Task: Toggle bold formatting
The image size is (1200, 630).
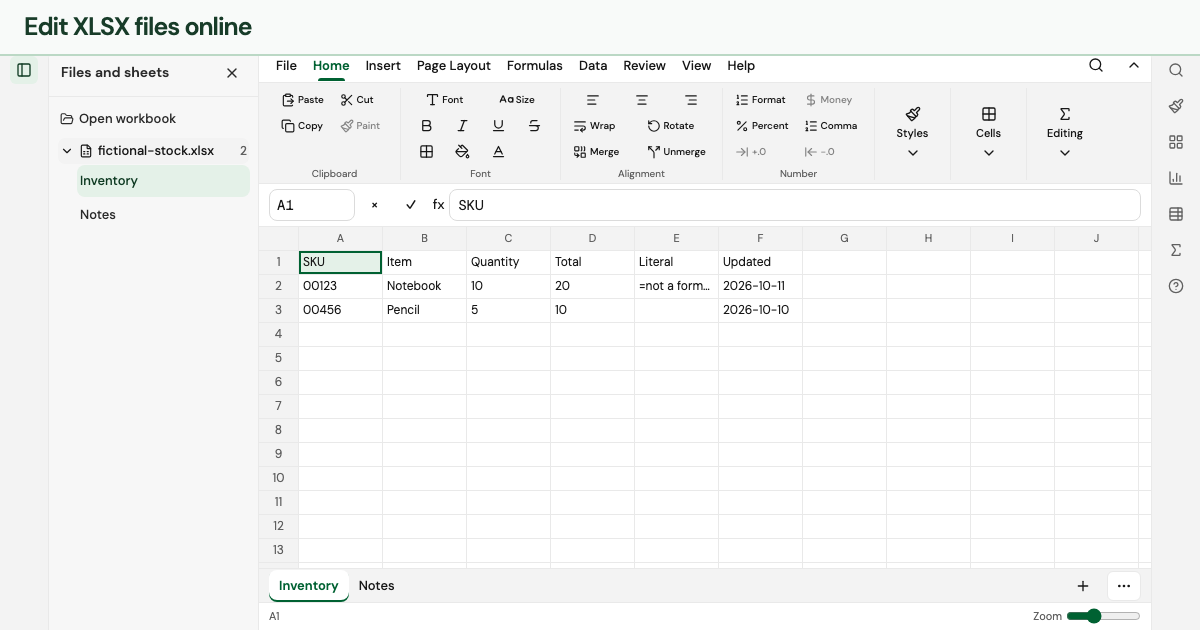Action: [x=427, y=126]
